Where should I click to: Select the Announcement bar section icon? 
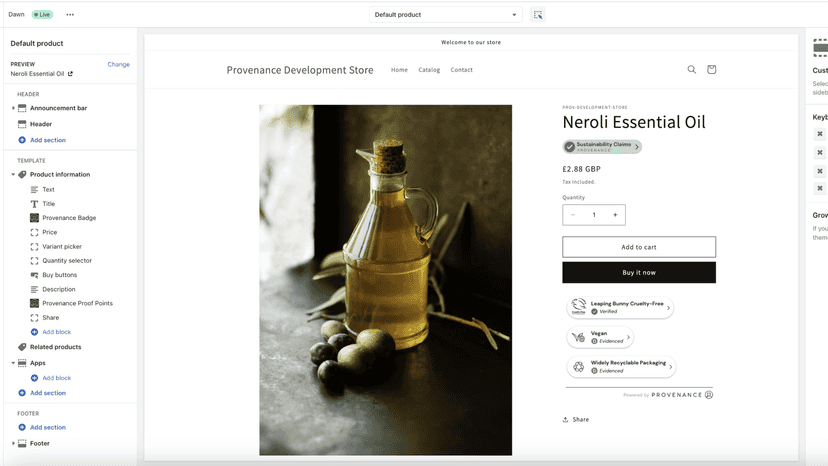click(x=22, y=108)
